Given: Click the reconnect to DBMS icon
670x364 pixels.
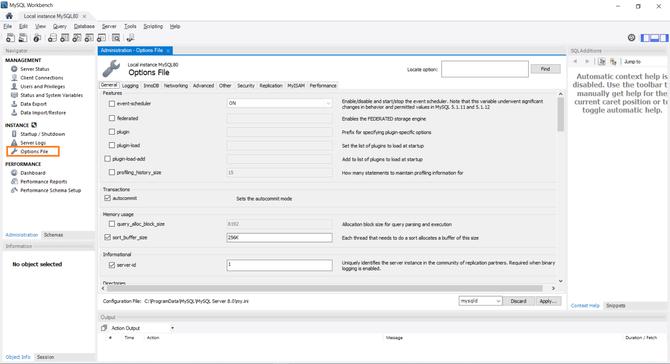Looking at the screenshot, I should [x=130, y=38].
